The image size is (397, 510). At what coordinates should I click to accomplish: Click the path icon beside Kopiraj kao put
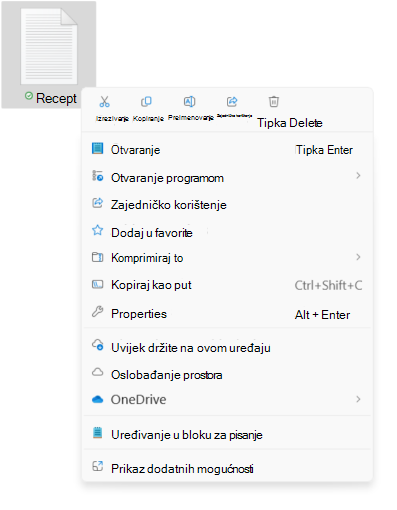[97, 284]
